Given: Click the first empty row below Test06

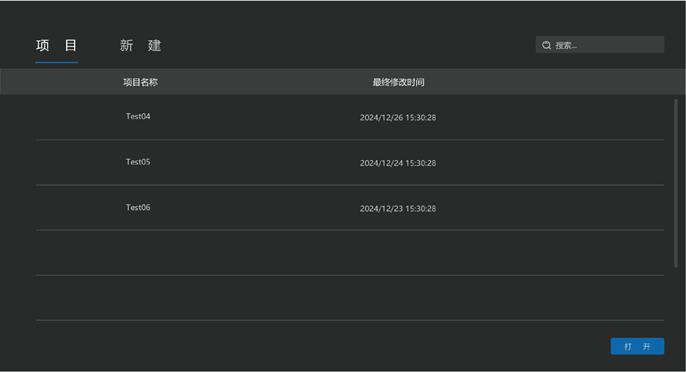Looking at the screenshot, I should [x=350, y=253].
